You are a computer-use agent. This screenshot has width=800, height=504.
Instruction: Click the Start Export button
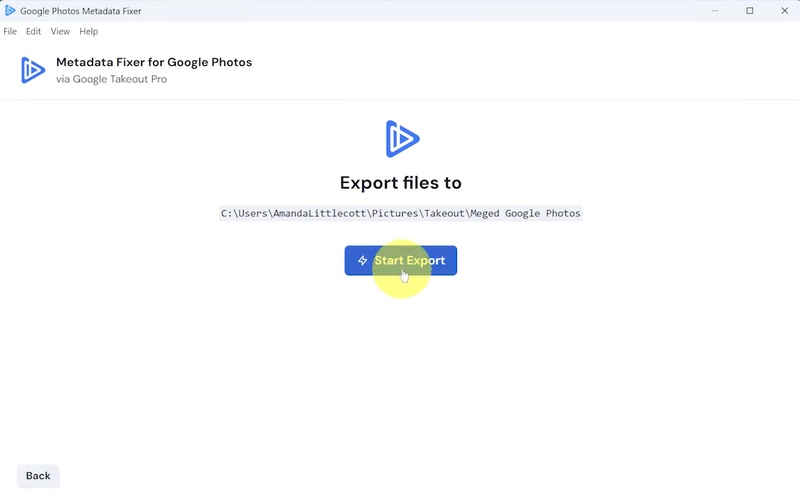(x=401, y=260)
